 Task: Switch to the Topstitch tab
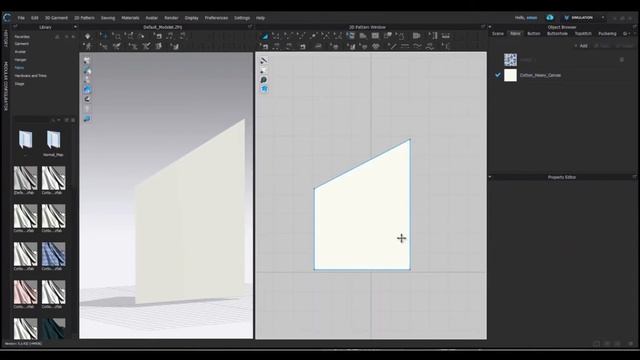[583, 33]
